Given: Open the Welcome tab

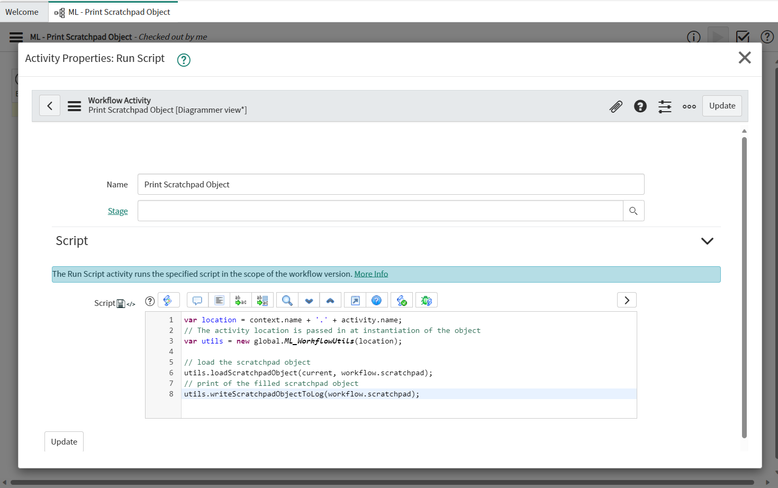Looking at the screenshot, I should click(x=22, y=12).
